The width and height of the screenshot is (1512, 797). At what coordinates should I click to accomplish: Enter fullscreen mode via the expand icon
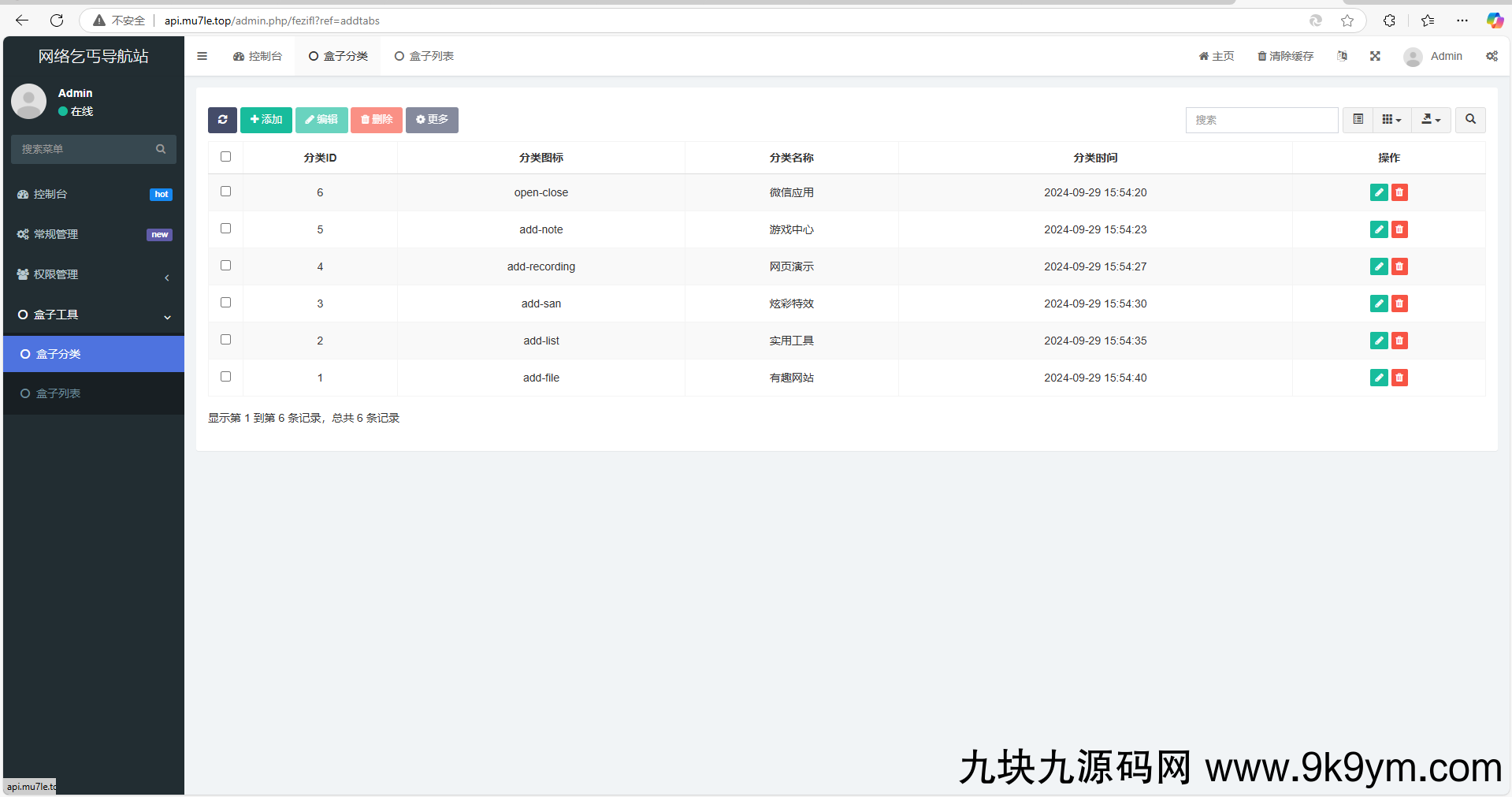click(1375, 56)
